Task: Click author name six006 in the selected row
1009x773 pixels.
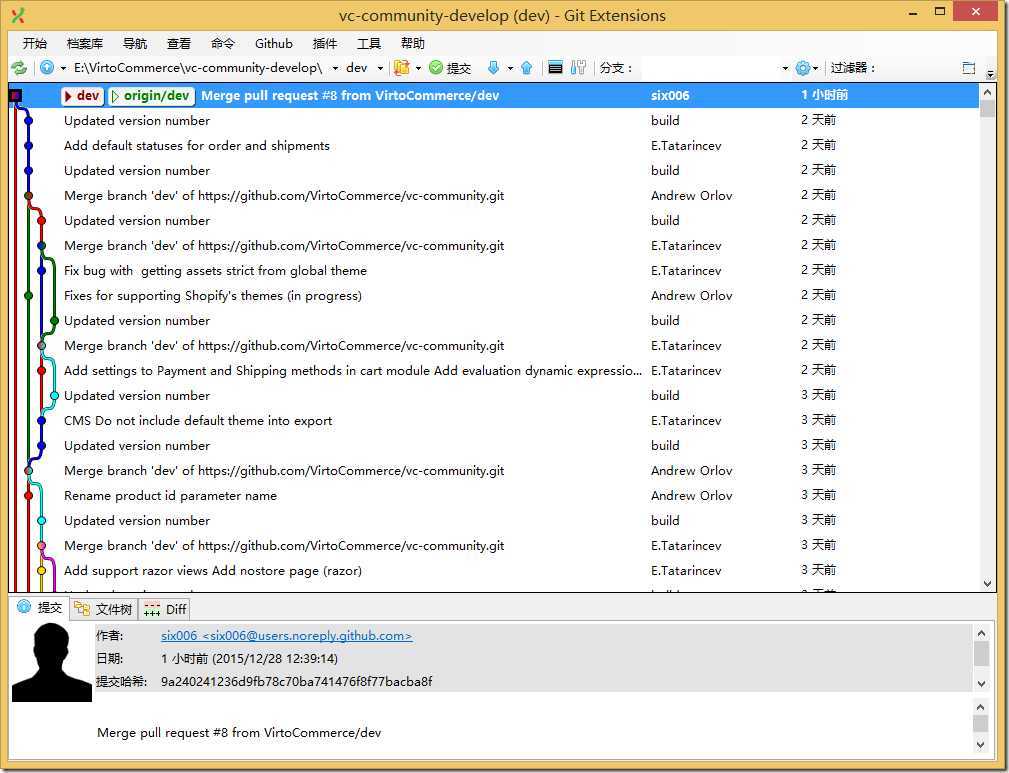Action: (x=670, y=95)
